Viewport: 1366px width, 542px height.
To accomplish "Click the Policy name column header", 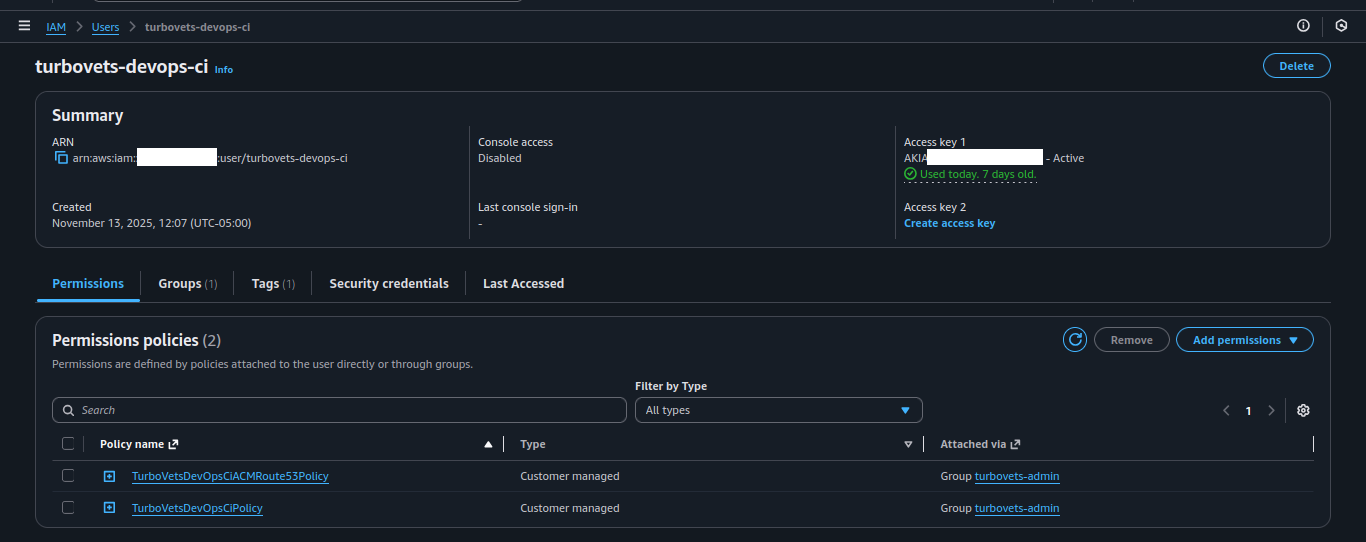I will 132,444.
